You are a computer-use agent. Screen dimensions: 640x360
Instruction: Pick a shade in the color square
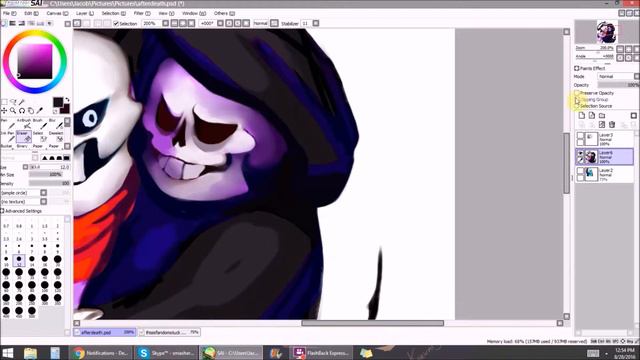coord(35,62)
